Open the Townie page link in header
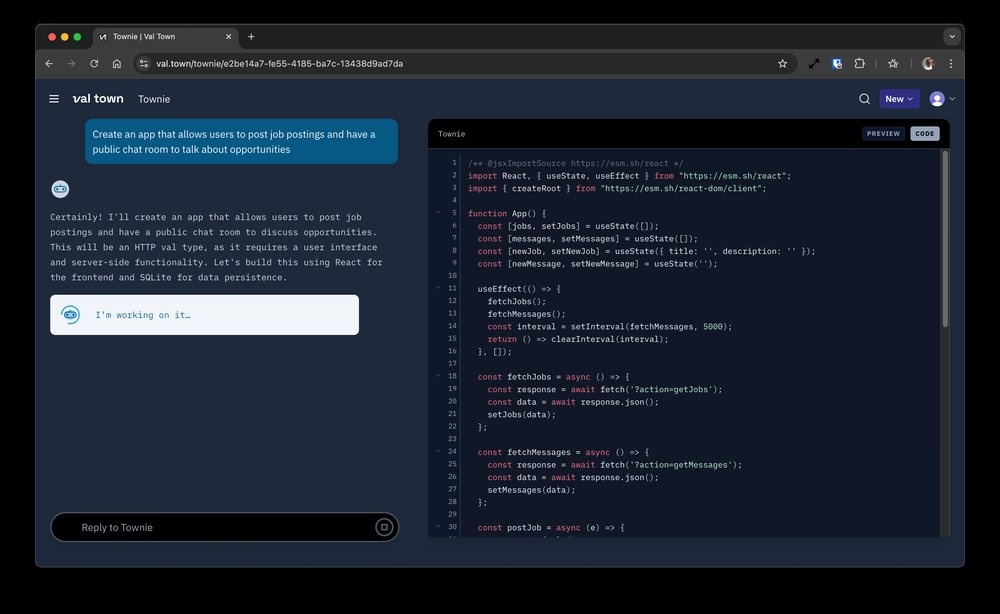This screenshot has width=1000, height=614. tap(154, 99)
